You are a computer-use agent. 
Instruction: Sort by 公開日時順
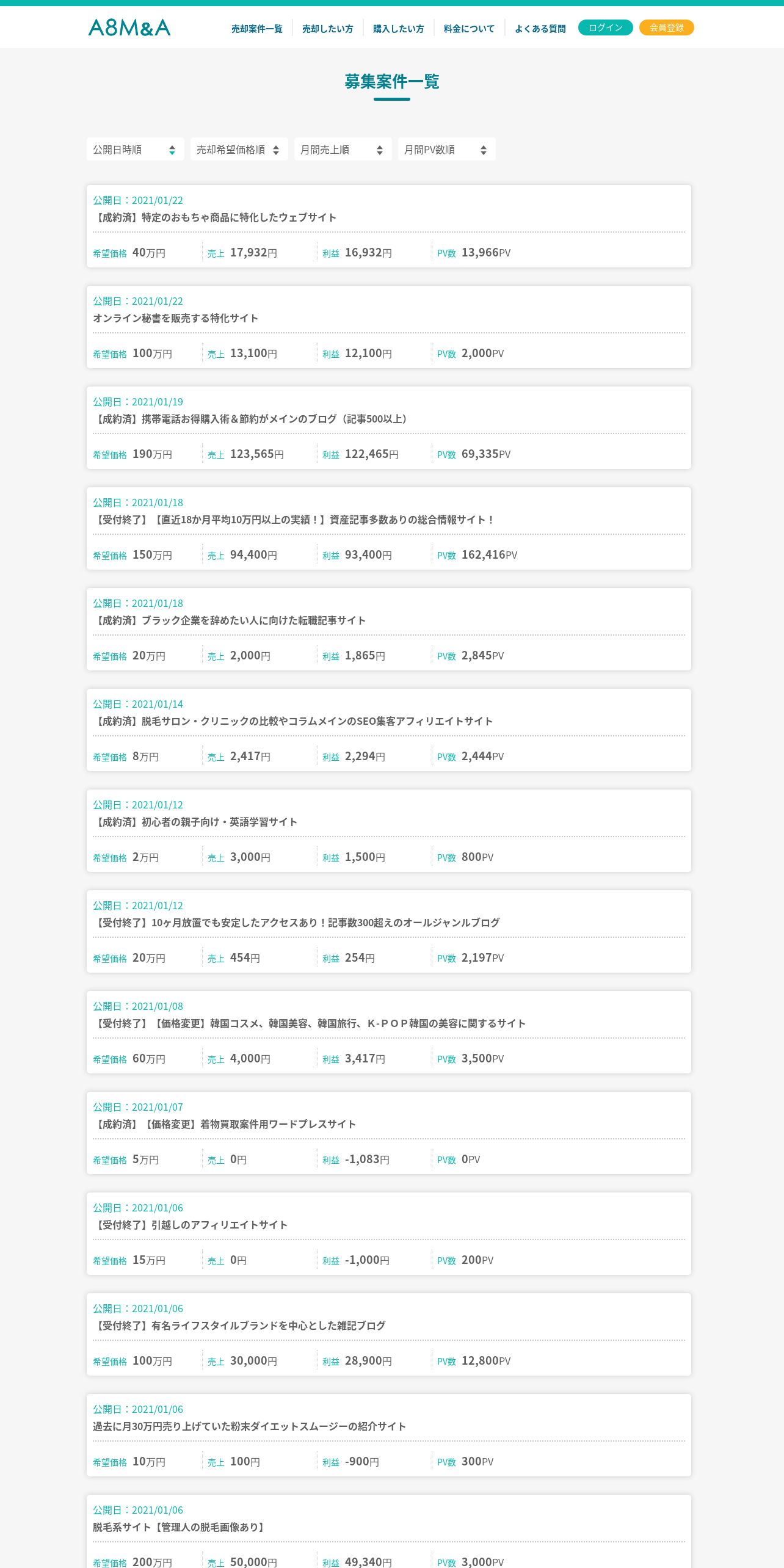(x=136, y=150)
